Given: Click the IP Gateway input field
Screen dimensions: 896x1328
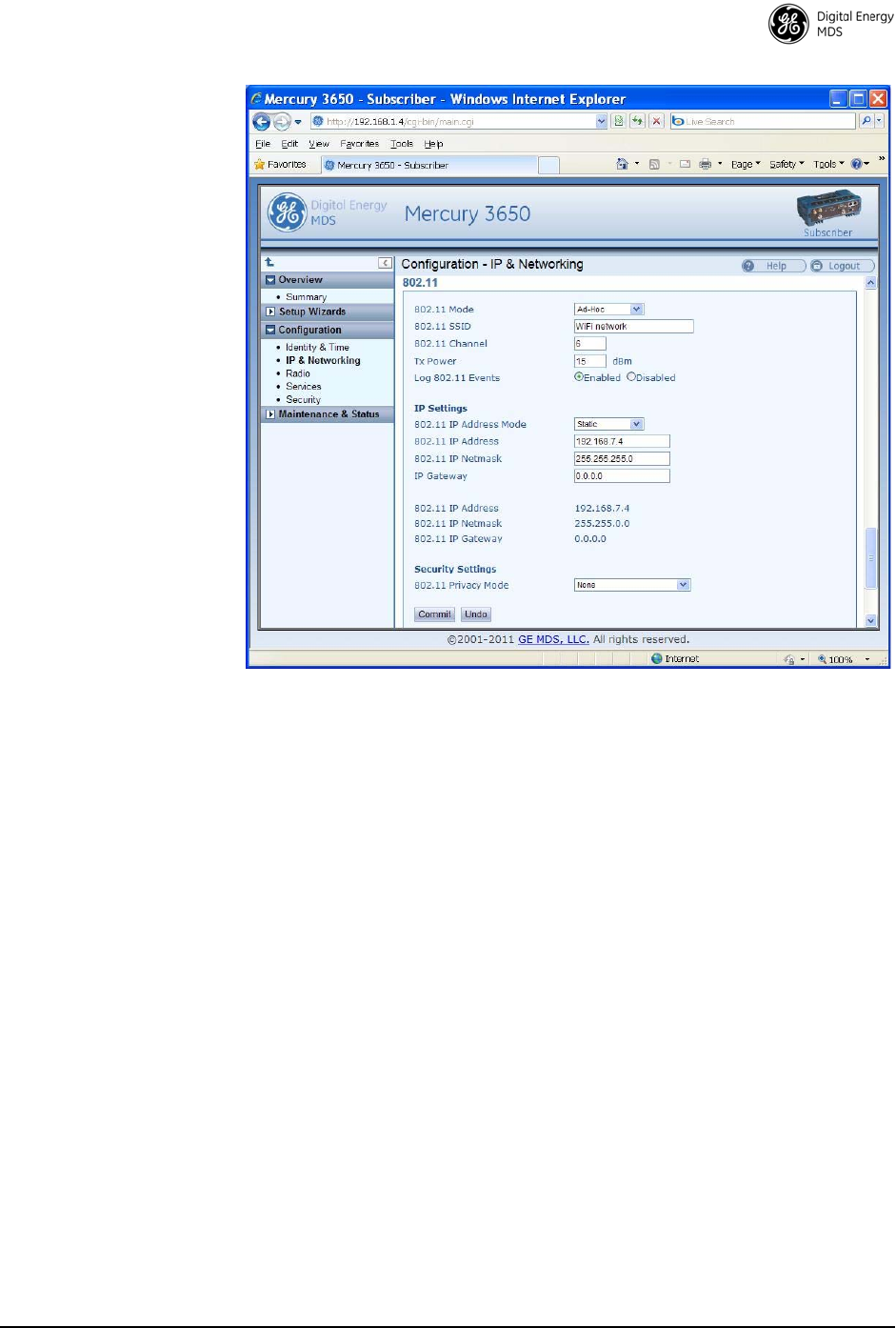Looking at the screenshot, I should 622,475.
